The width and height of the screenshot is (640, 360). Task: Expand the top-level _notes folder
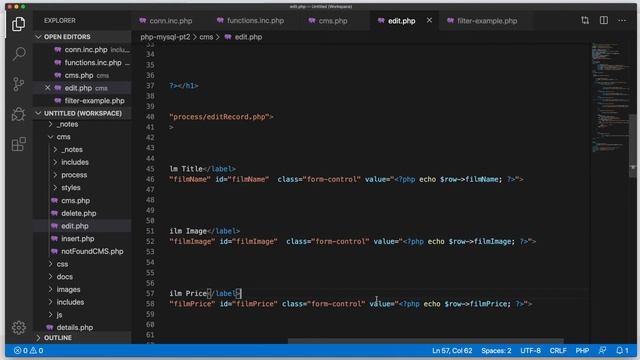pos(67,124)
